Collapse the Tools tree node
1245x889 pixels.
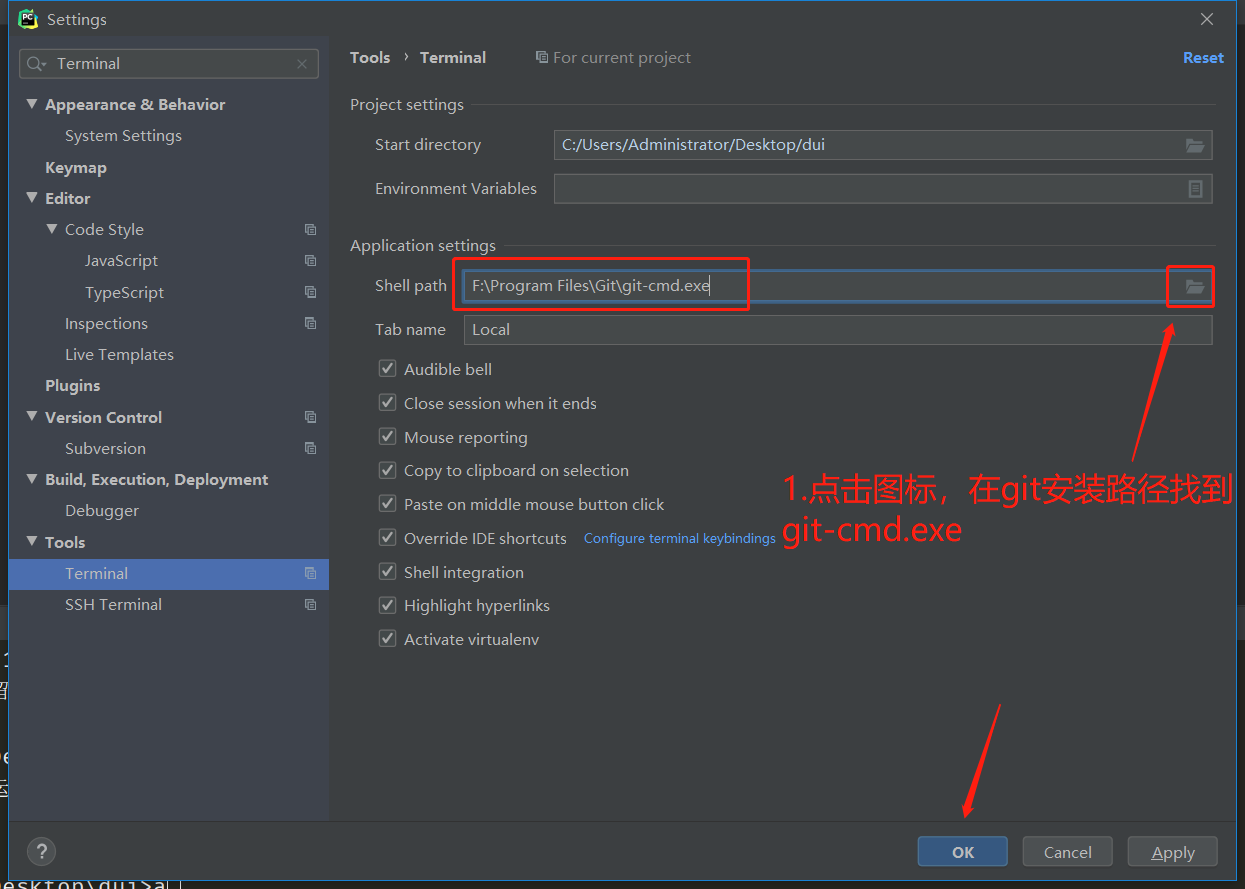(32, 543)
